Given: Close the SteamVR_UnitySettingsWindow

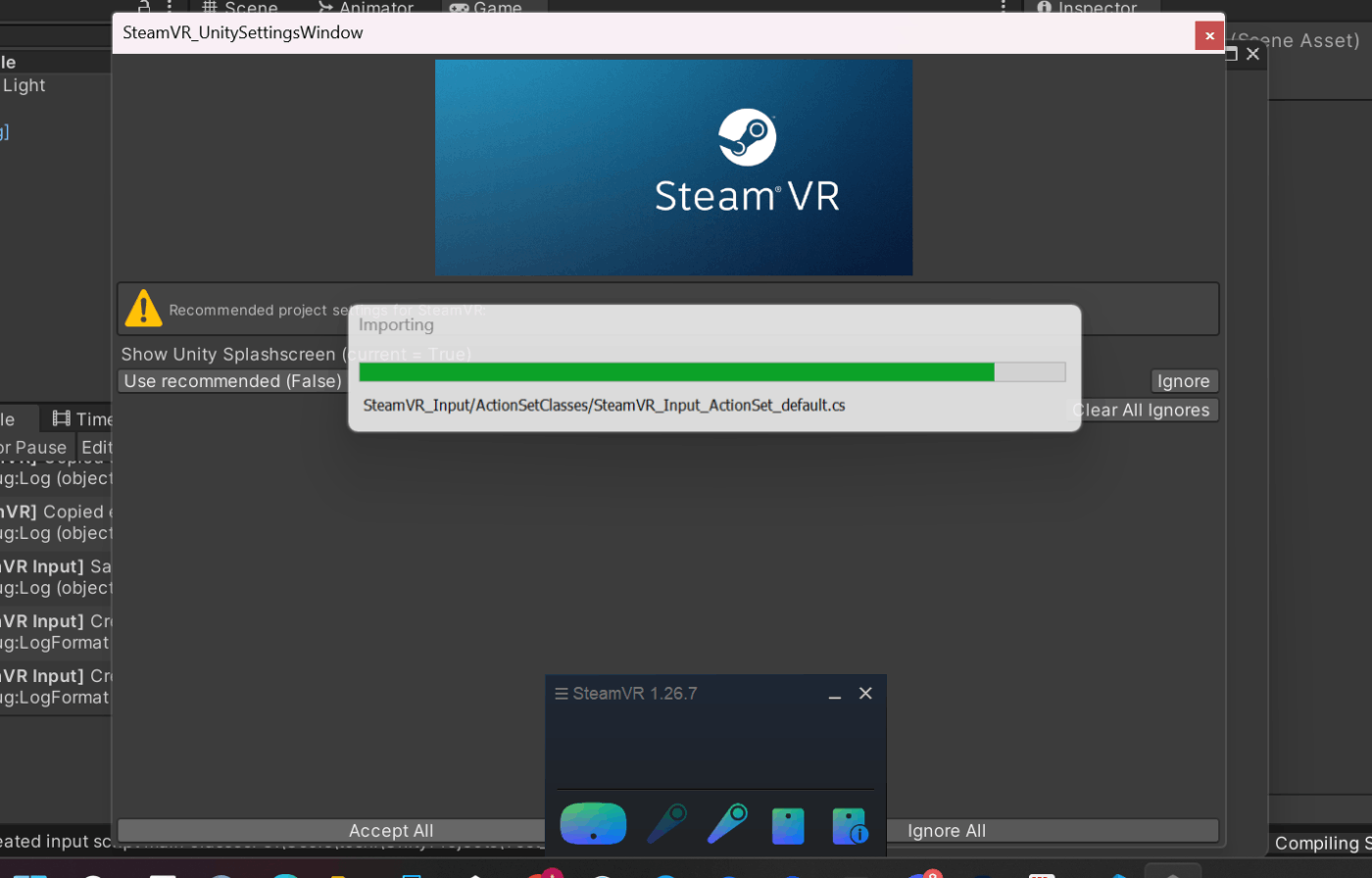Looking at the screenshot, I should (x=1209, y=35).
